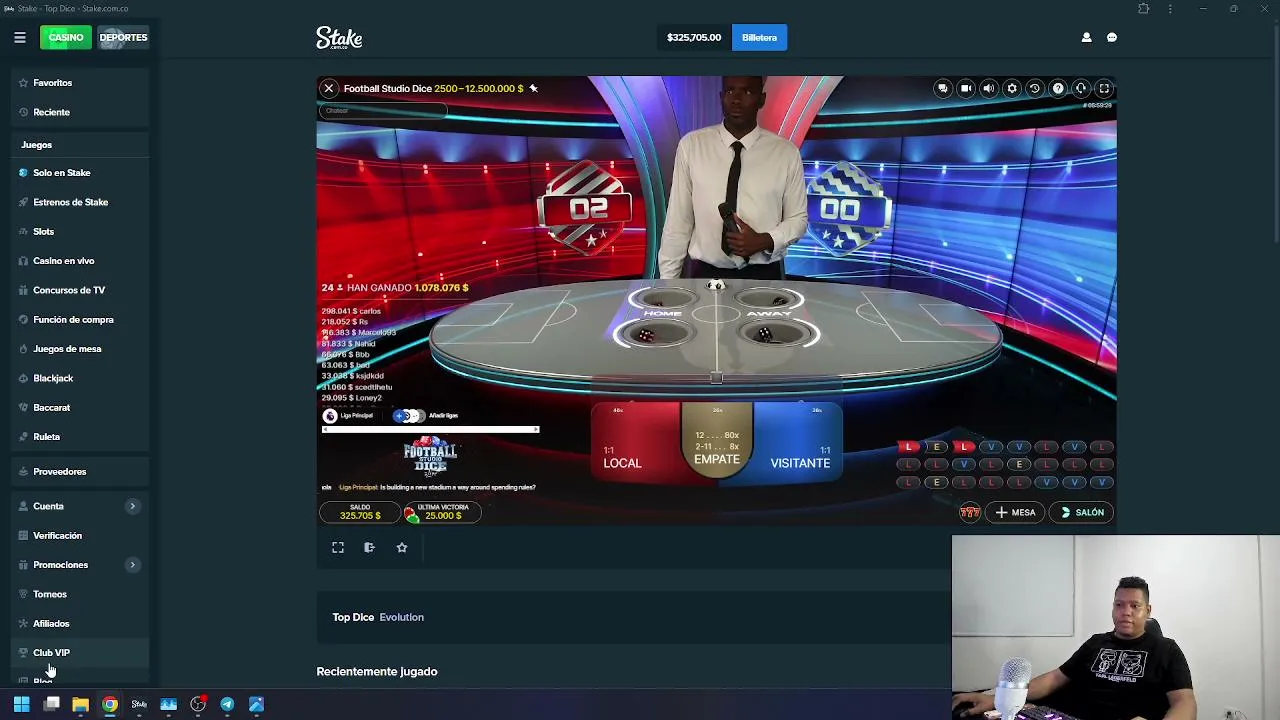Select Estrenos de Stake
1280x720 pixels.
pyautogui.click(x=81, y=202)
